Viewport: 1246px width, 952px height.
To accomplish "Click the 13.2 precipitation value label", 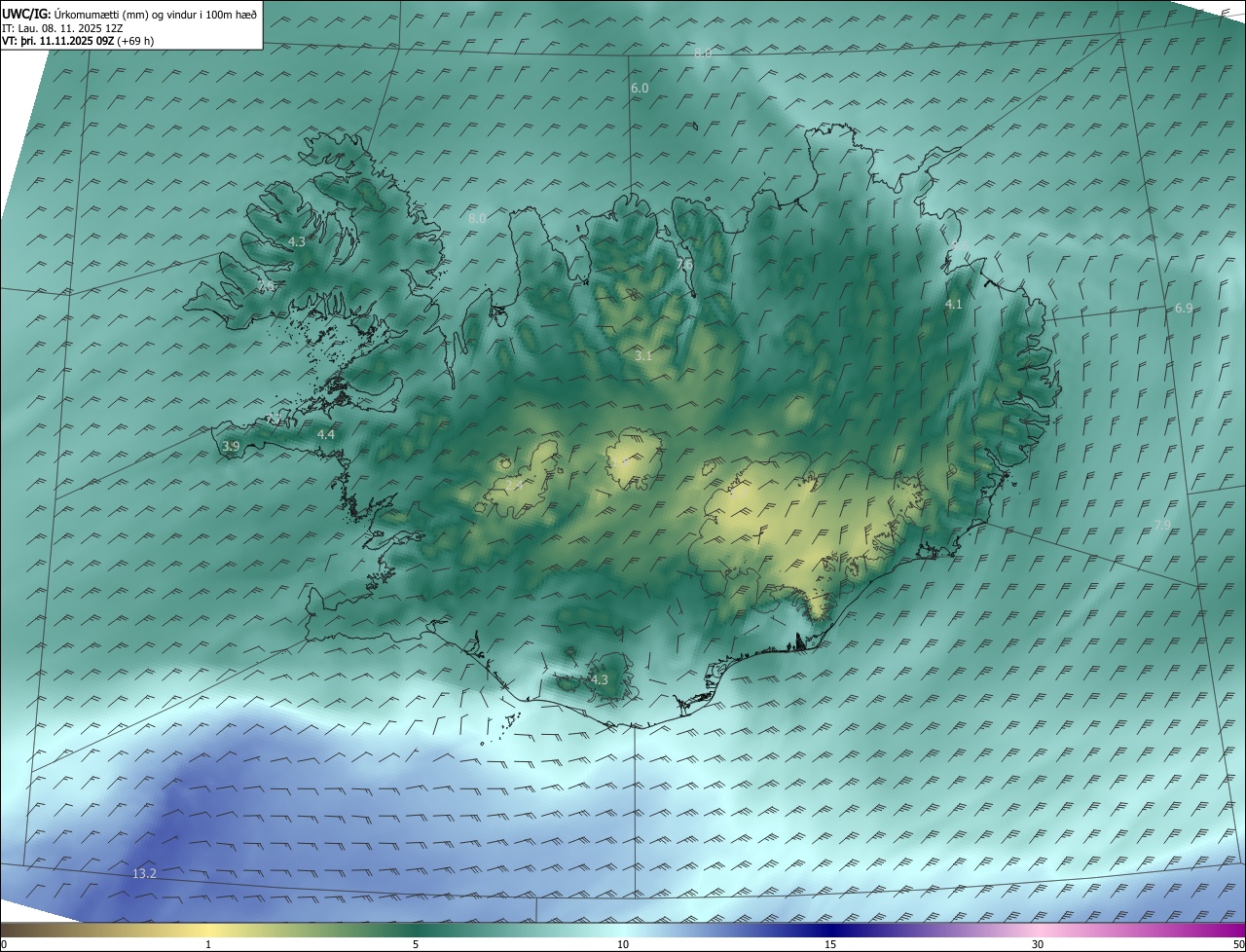I will click(144, 874).
